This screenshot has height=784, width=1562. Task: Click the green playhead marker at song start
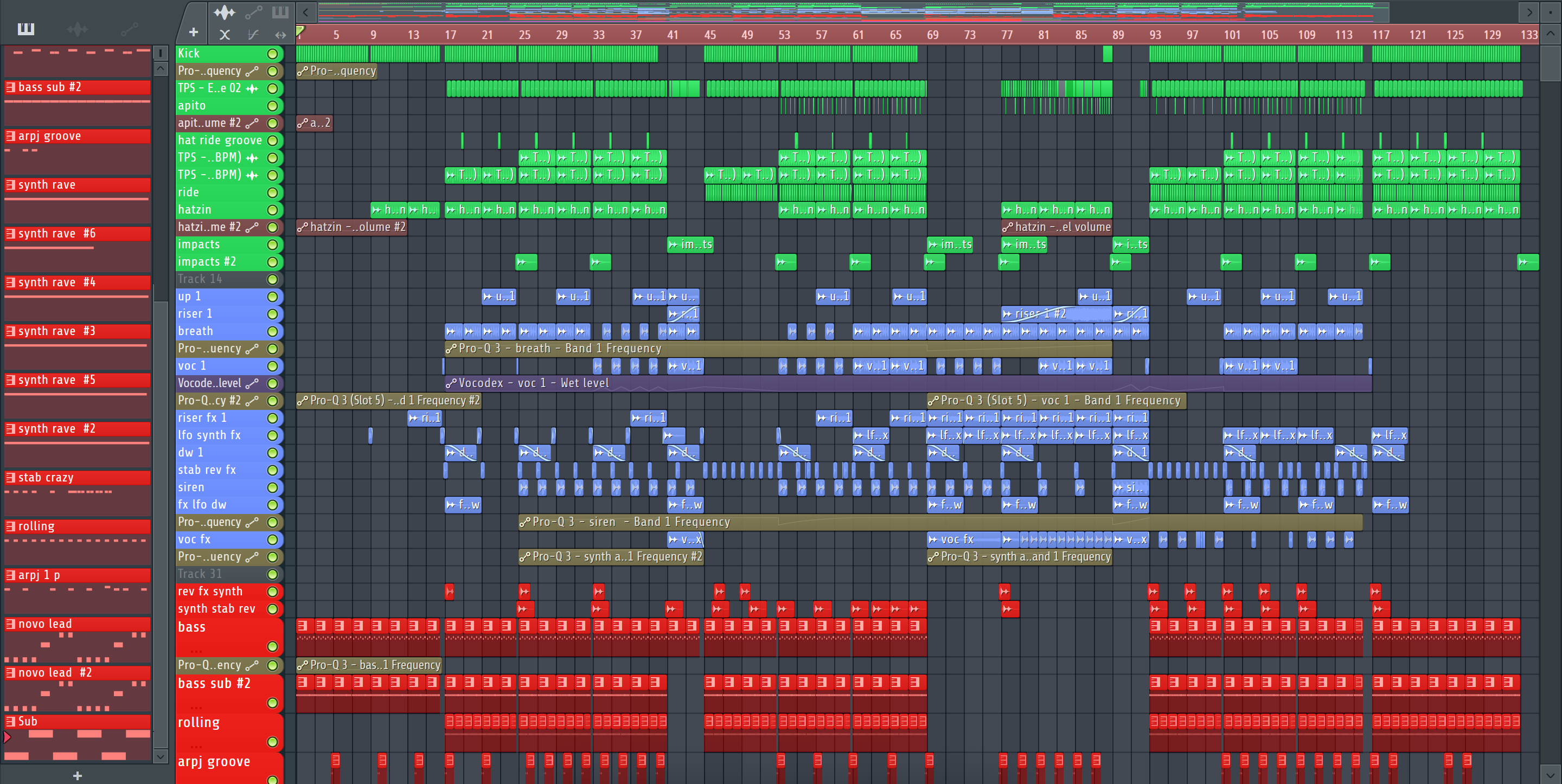[300, 31]
